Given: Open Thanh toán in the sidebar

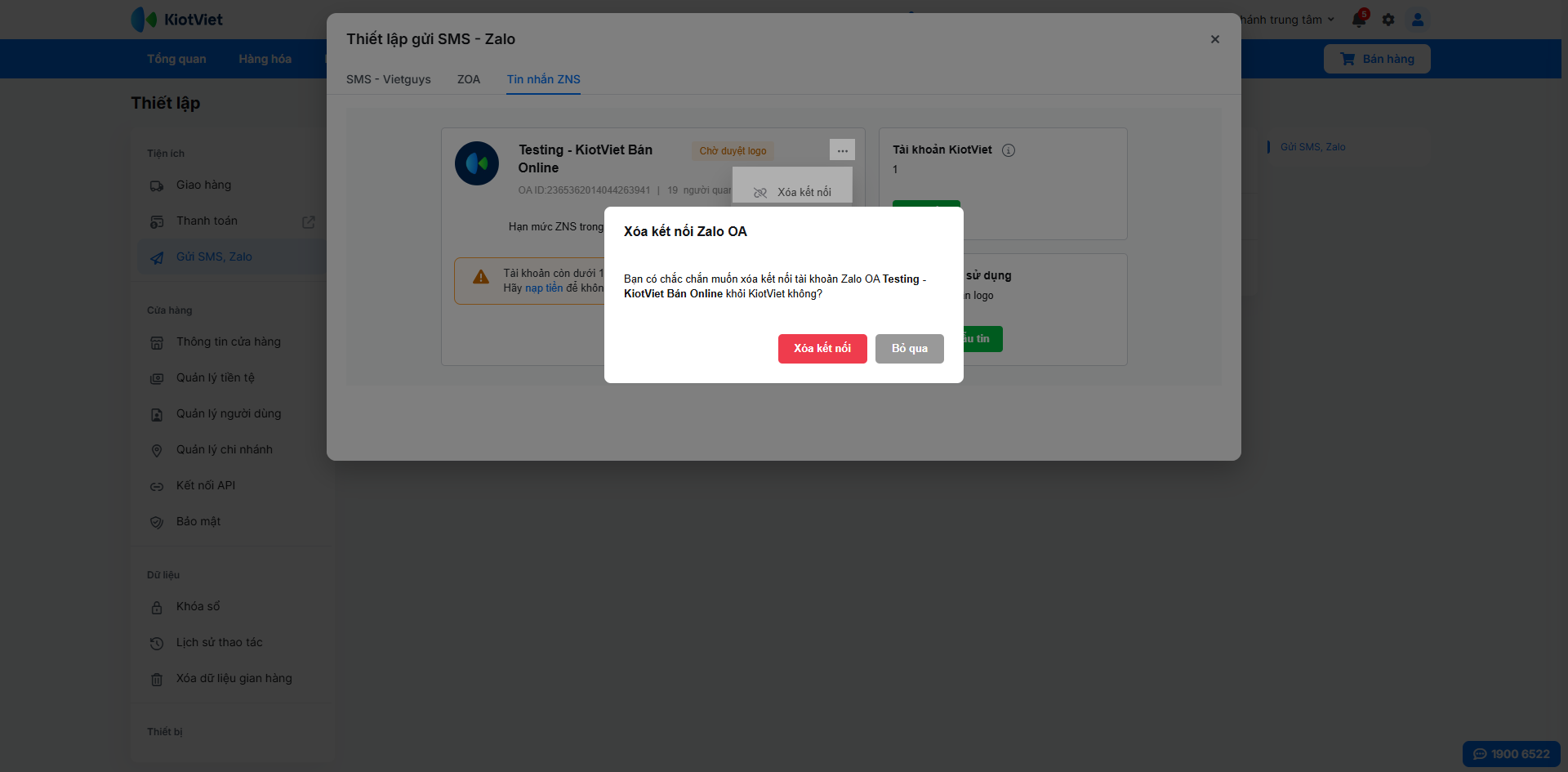Looking at the screenshot, I should coord(207,221).
